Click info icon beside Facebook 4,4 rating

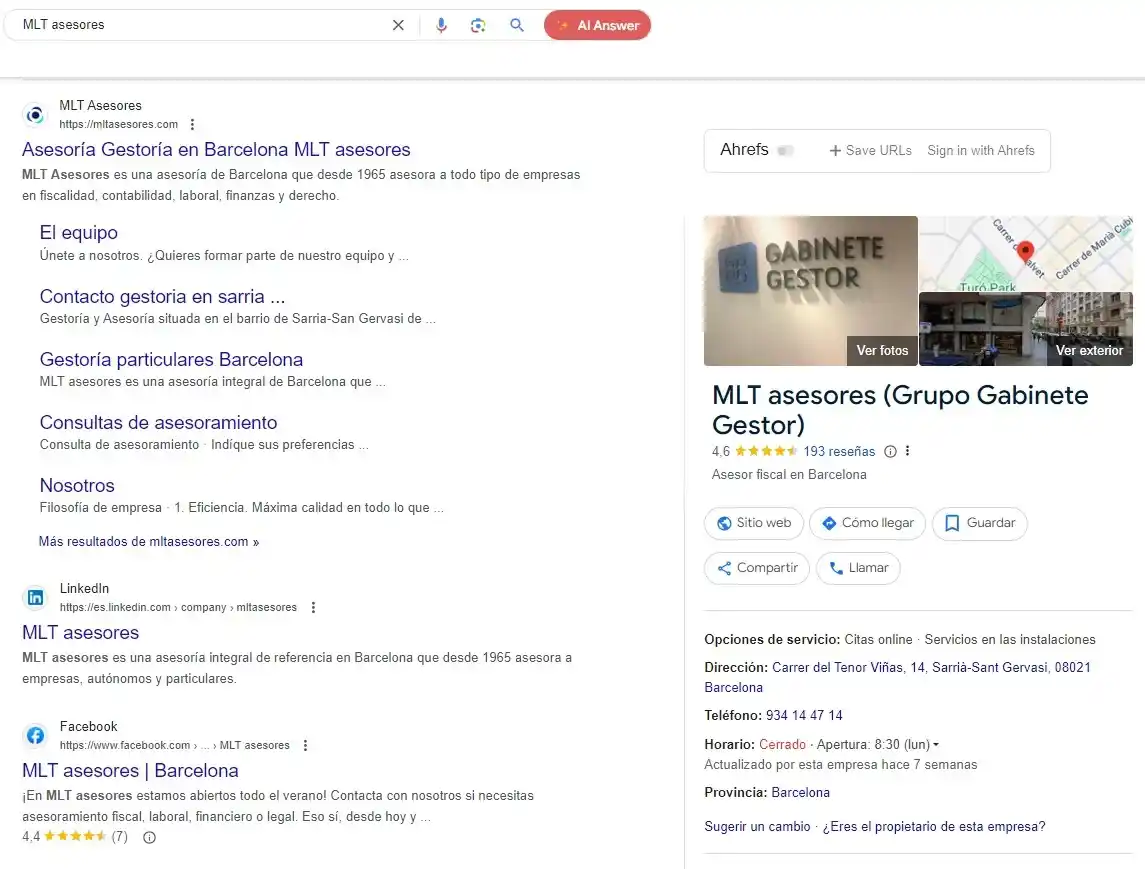pos(150,838)
